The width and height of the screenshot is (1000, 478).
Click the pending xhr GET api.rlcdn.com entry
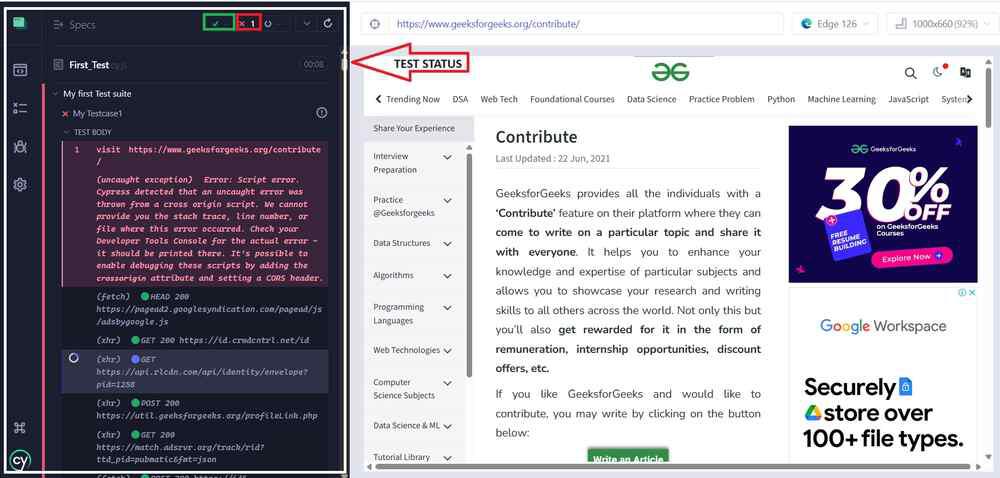pyautogui.click(x=195, y=372)
